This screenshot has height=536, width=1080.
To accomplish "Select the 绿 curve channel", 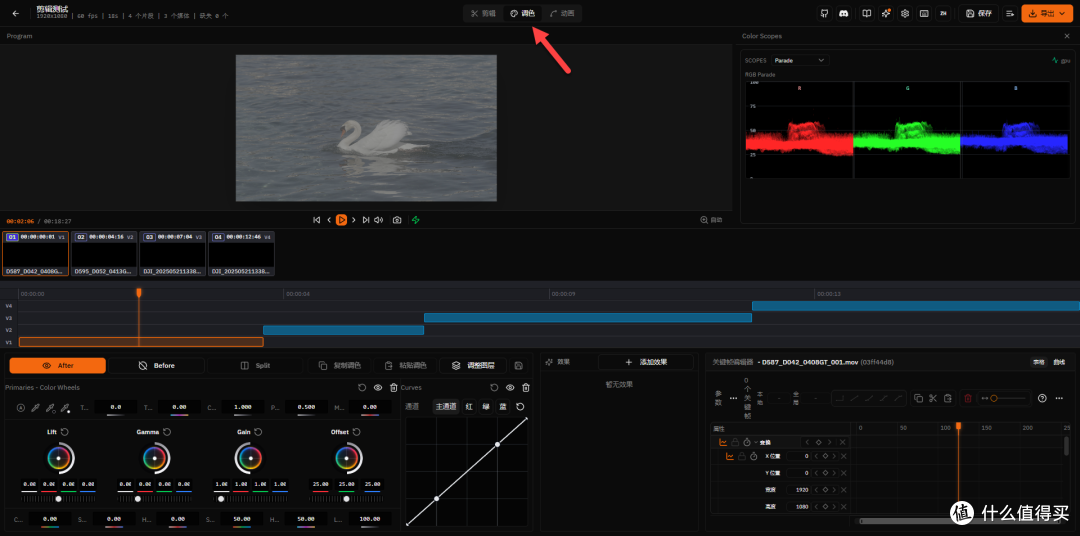I will pos(486,406).
